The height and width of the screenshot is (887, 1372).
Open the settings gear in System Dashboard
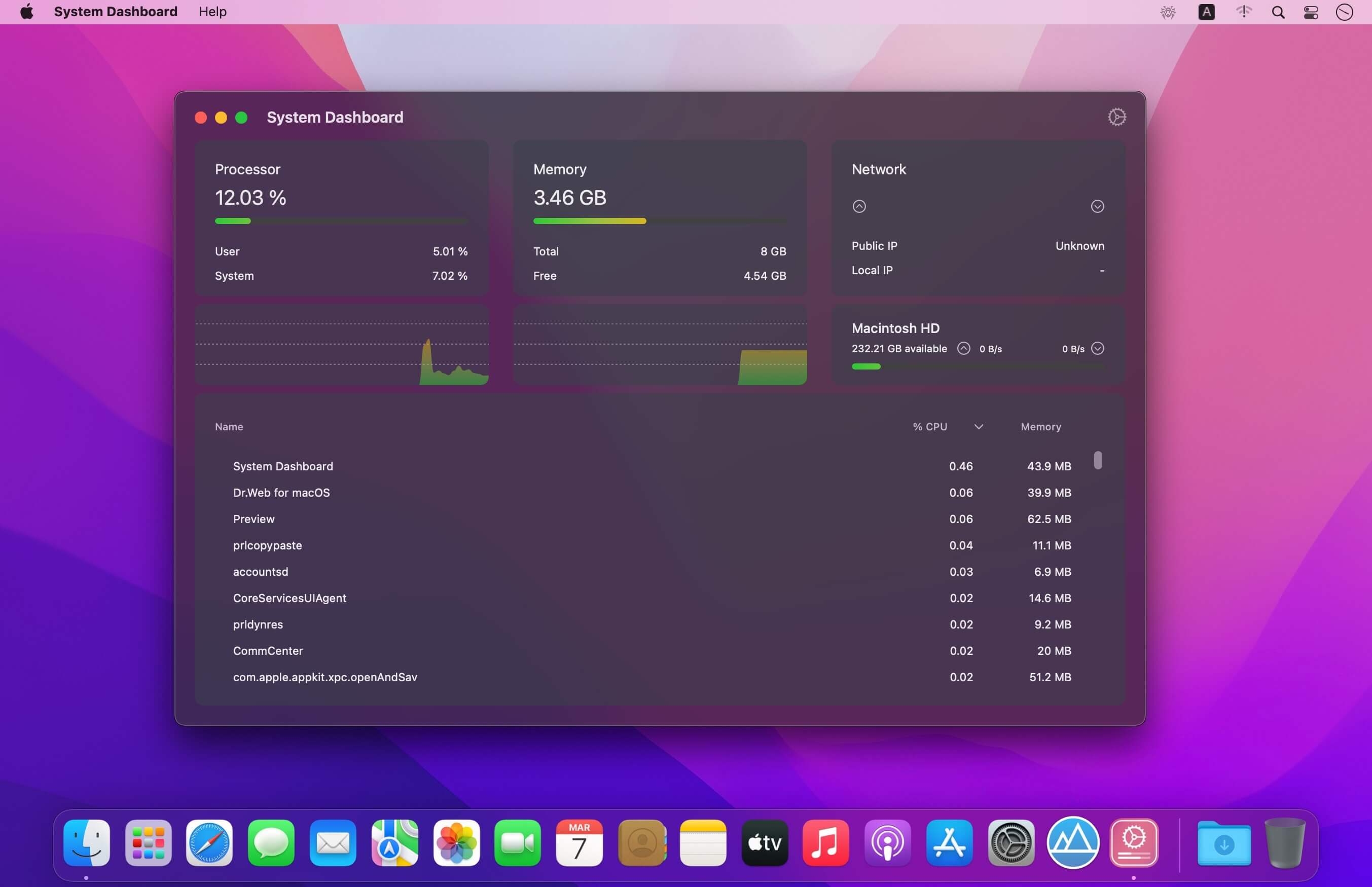pos(1116,117)
